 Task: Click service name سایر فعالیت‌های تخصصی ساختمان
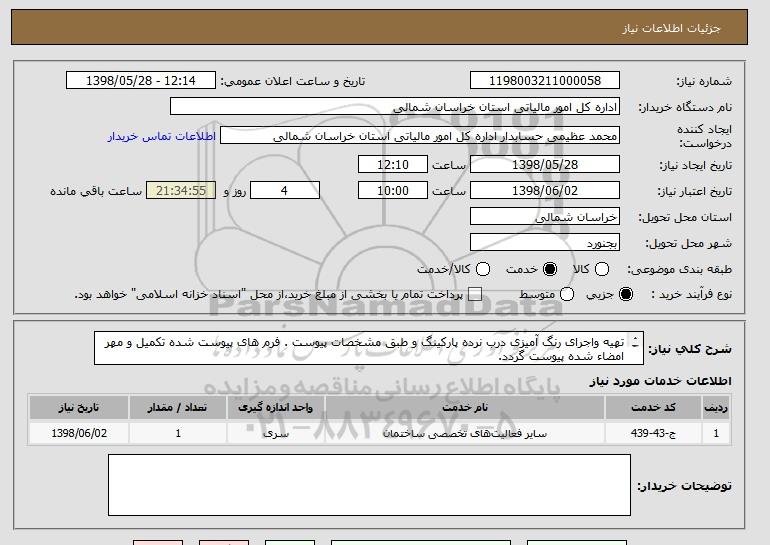click(x=465, y=434)
